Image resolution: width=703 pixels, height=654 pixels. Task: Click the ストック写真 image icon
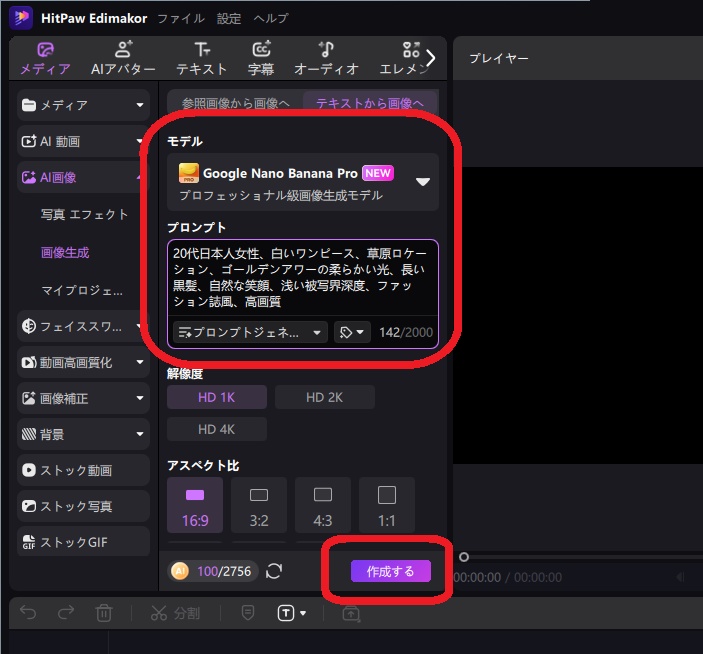(x=29, y=506)
